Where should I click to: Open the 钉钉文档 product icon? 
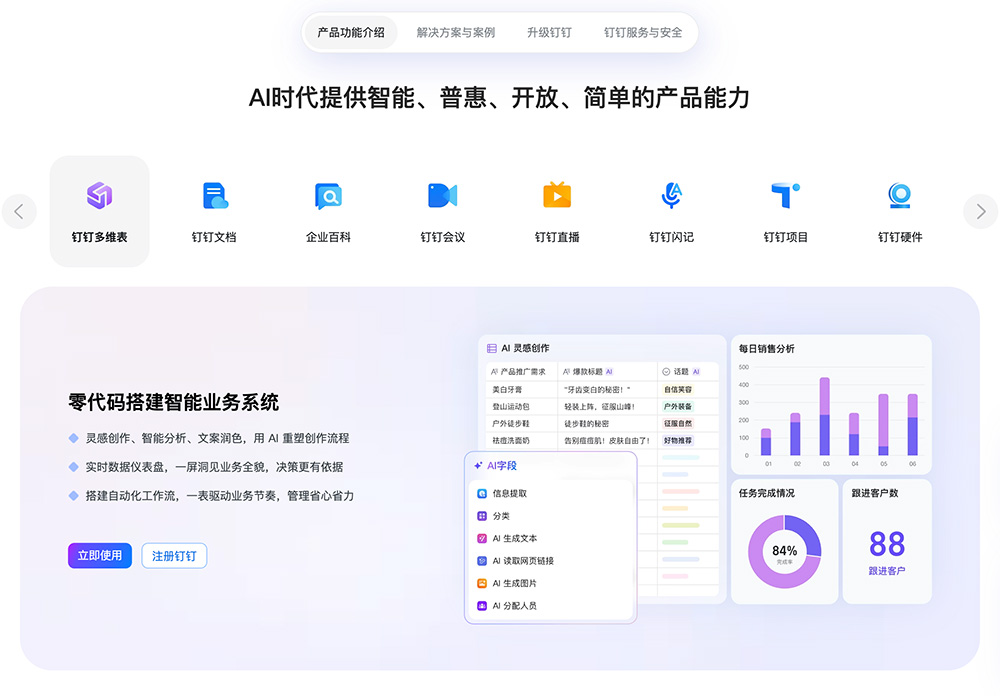click(214, 195)
